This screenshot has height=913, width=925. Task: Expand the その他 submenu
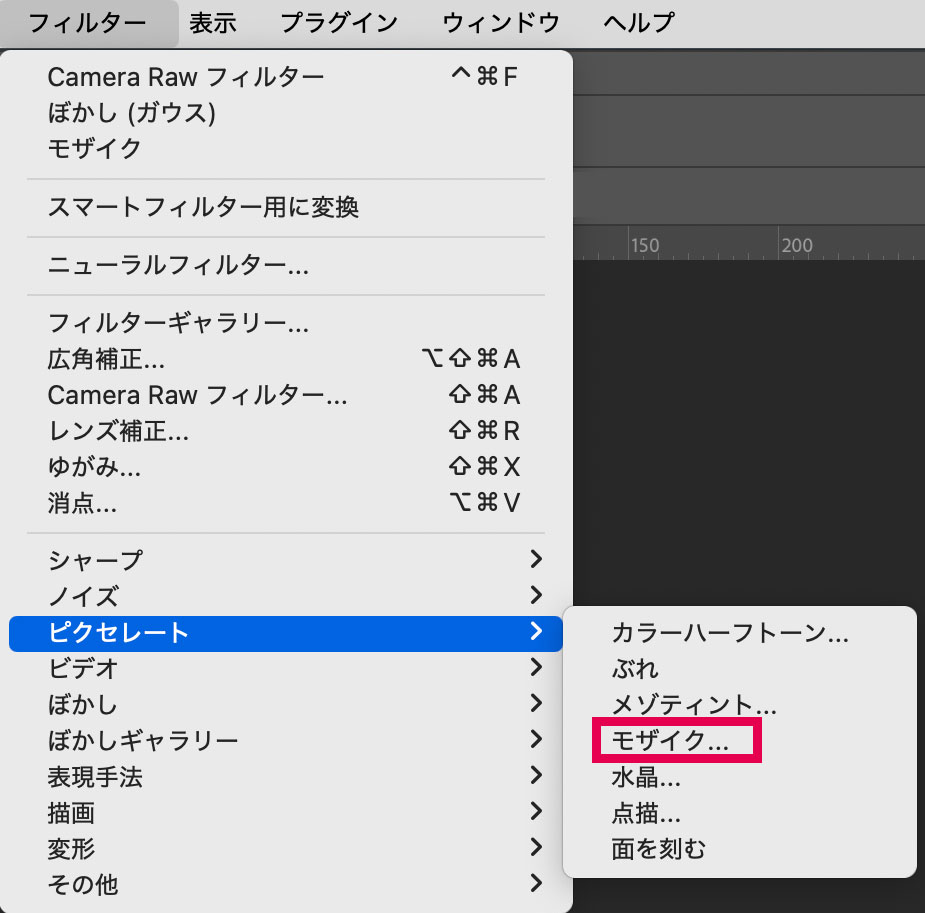pyautogui.click(x=286, y=885)
